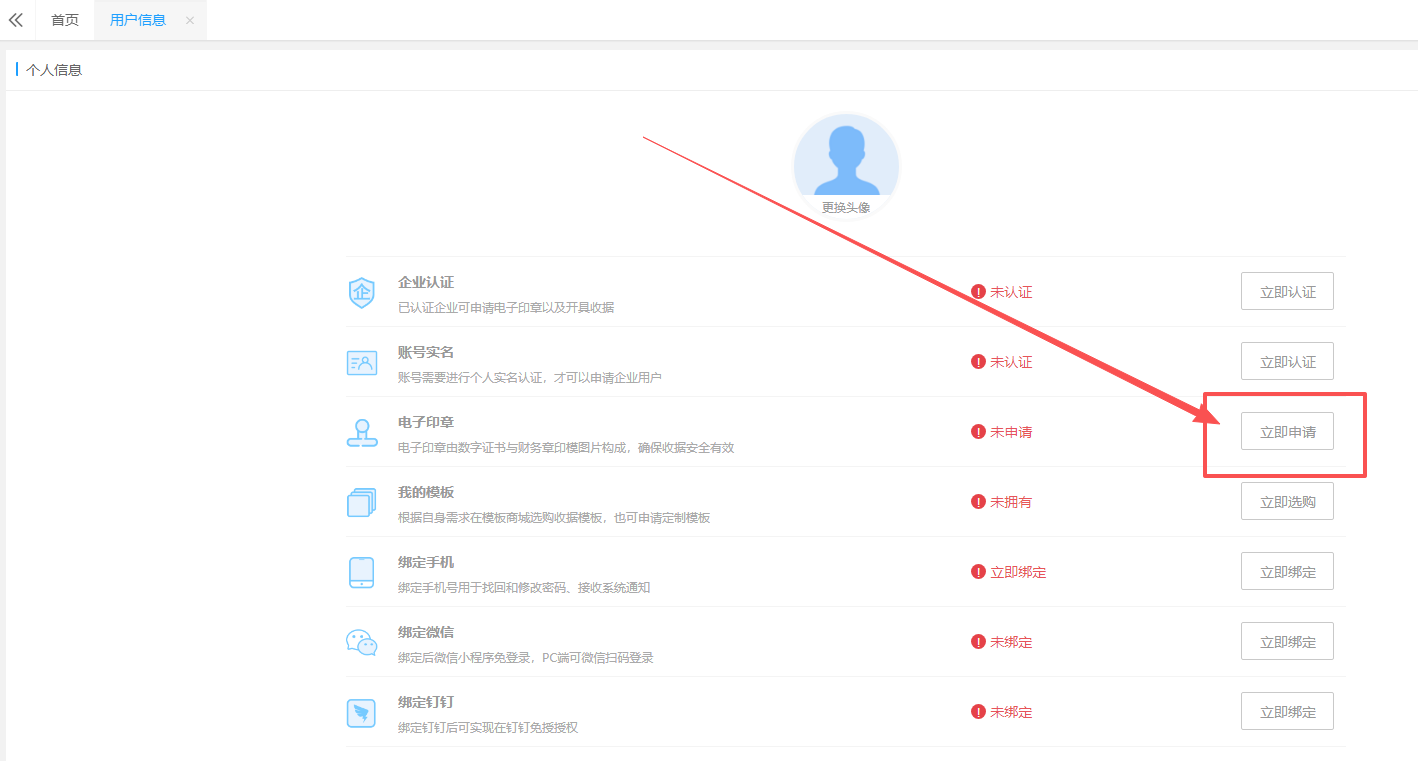1418x761 pixels.
Task: Click the 我的模板 stacked pages icon
Action: [x=361, y=502]
